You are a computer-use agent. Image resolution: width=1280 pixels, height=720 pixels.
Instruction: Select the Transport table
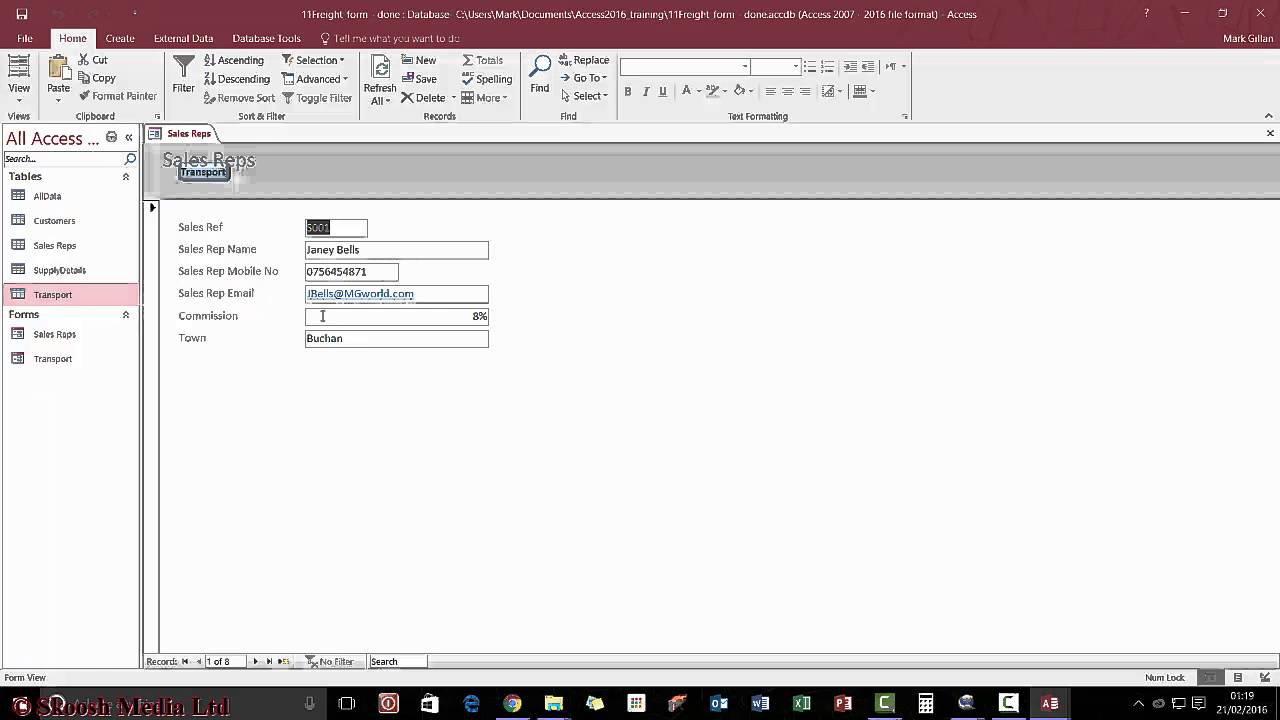click(70, 295)
